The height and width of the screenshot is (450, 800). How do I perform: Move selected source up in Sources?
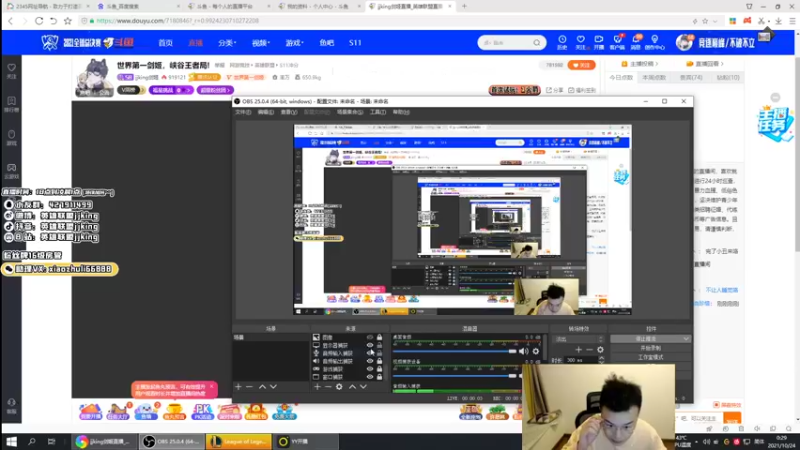point(352,387)
